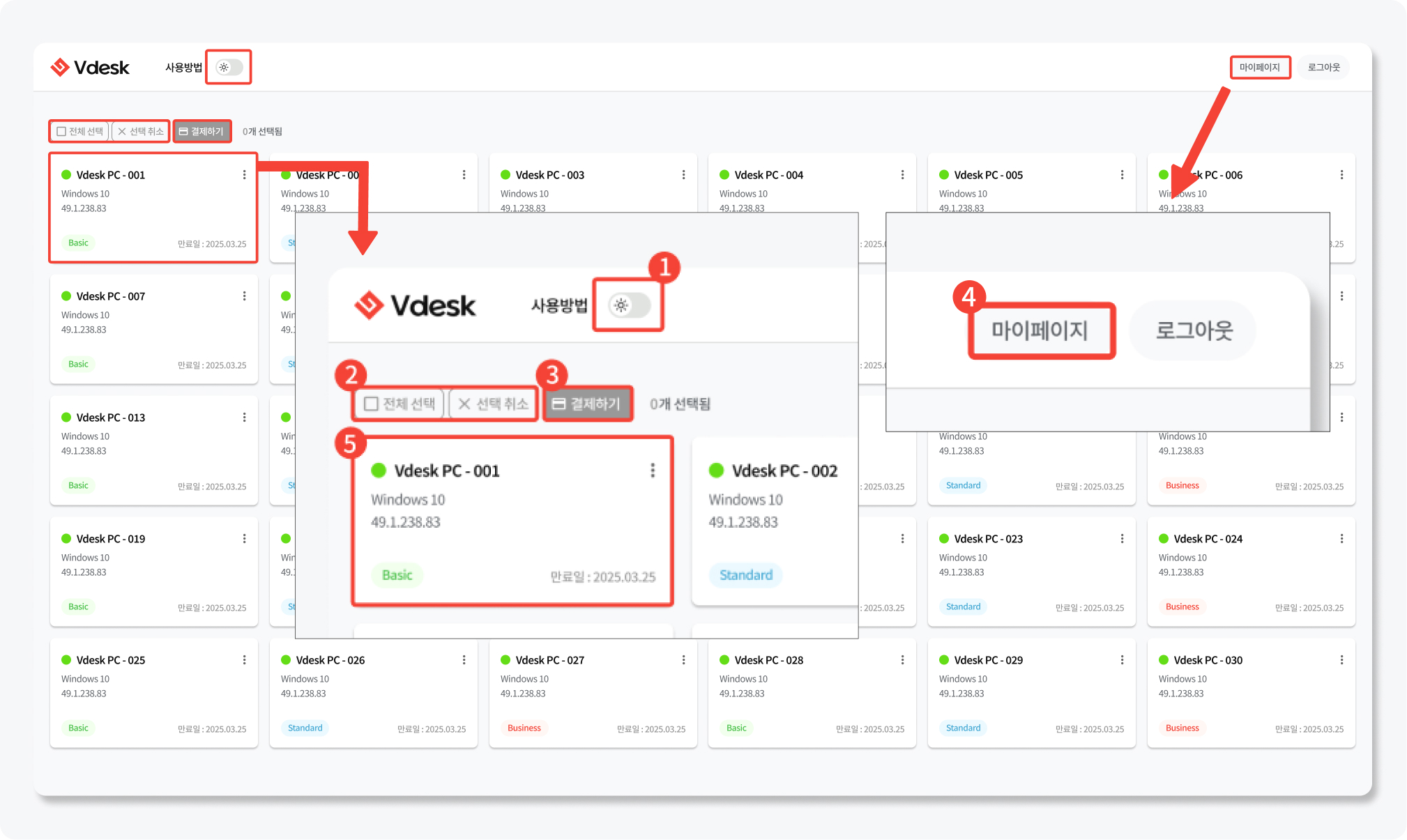Click the small 결제하기 button in the page toolbar

[201, 131]
